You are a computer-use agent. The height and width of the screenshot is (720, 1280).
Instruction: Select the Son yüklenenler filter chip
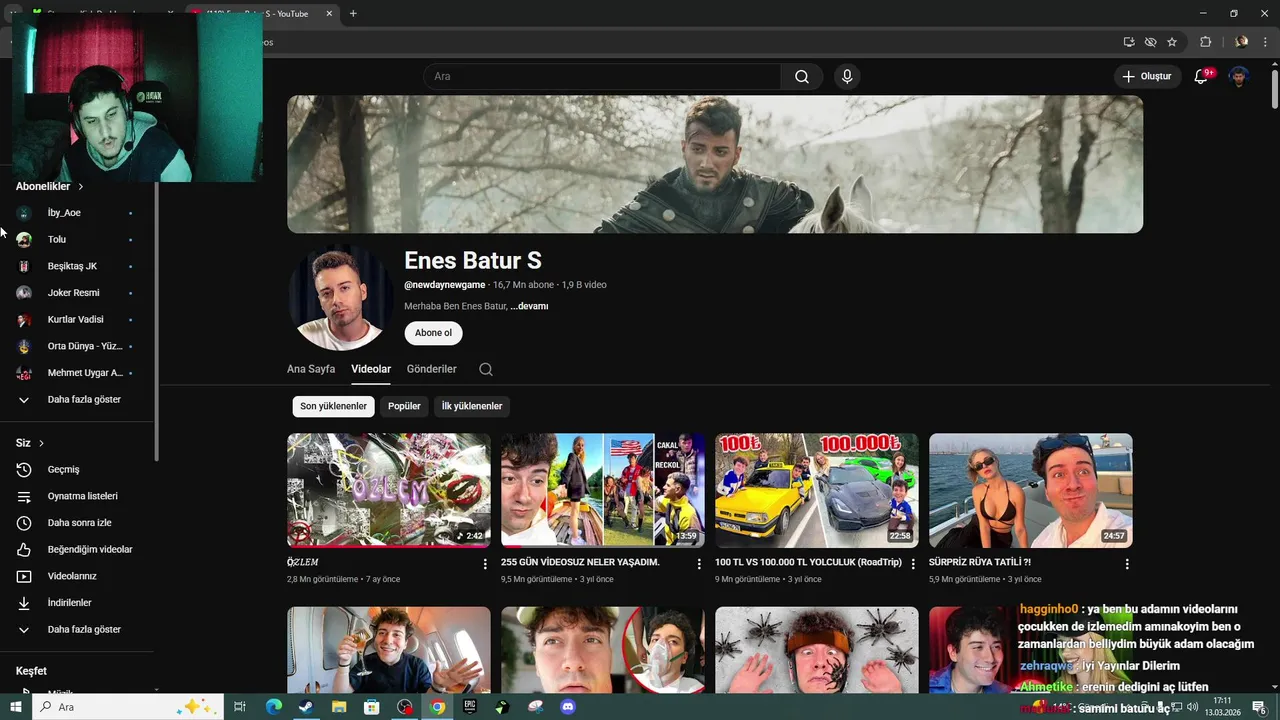click(x=333, y=406)
